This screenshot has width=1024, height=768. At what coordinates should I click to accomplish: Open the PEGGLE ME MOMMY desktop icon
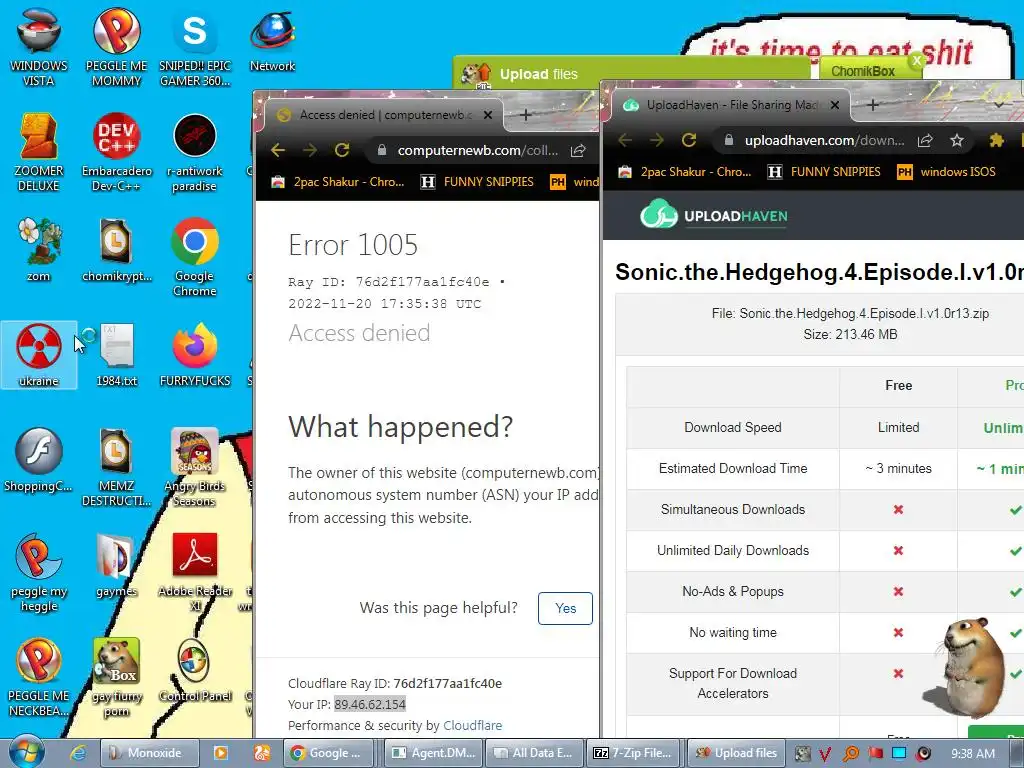116,47
